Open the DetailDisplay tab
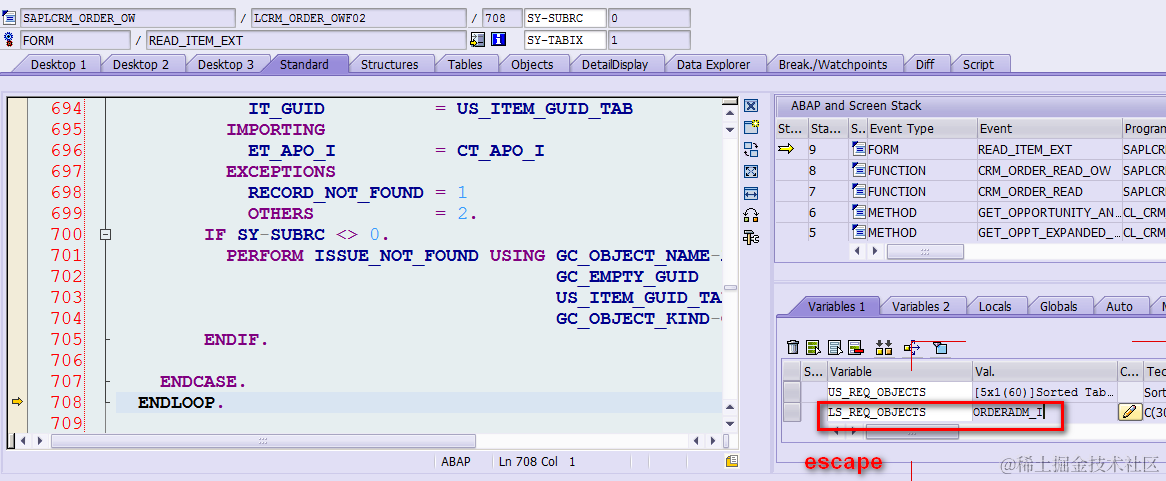 tap(614, 65)
